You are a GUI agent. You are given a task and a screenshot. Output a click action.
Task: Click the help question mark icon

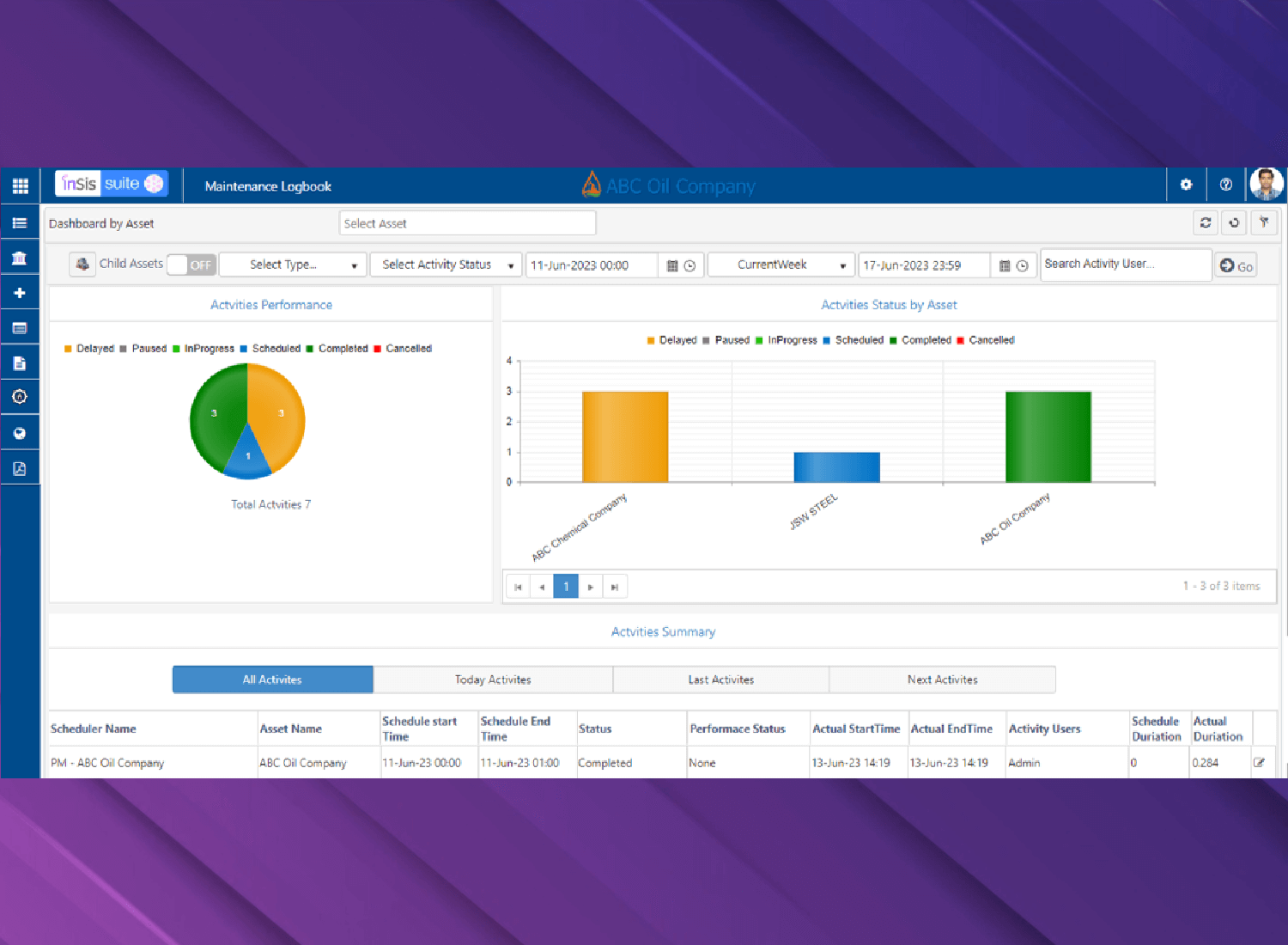[1225, 185]
